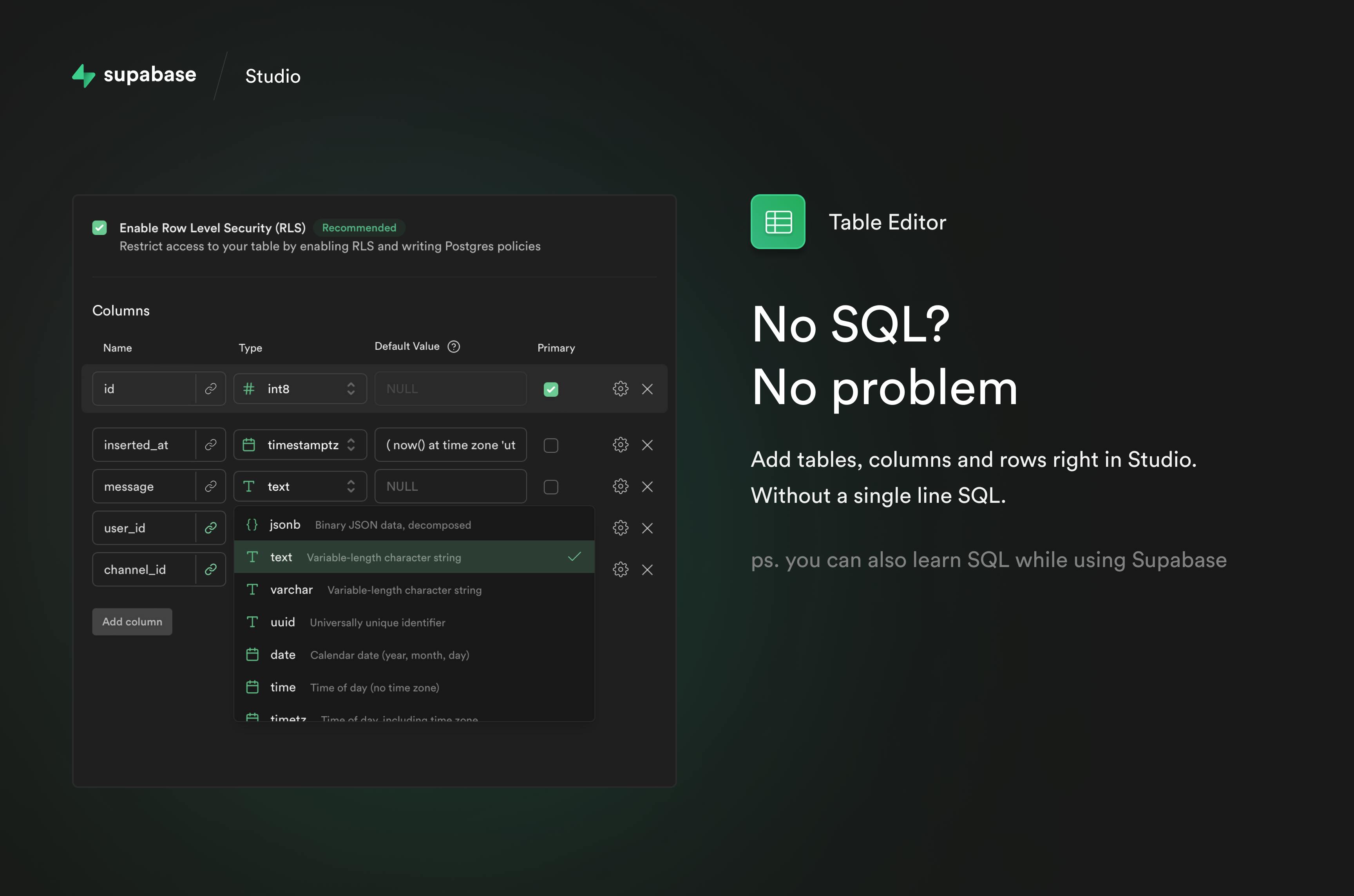
Task: Choose the selected text type option
Action: (415, 557)
